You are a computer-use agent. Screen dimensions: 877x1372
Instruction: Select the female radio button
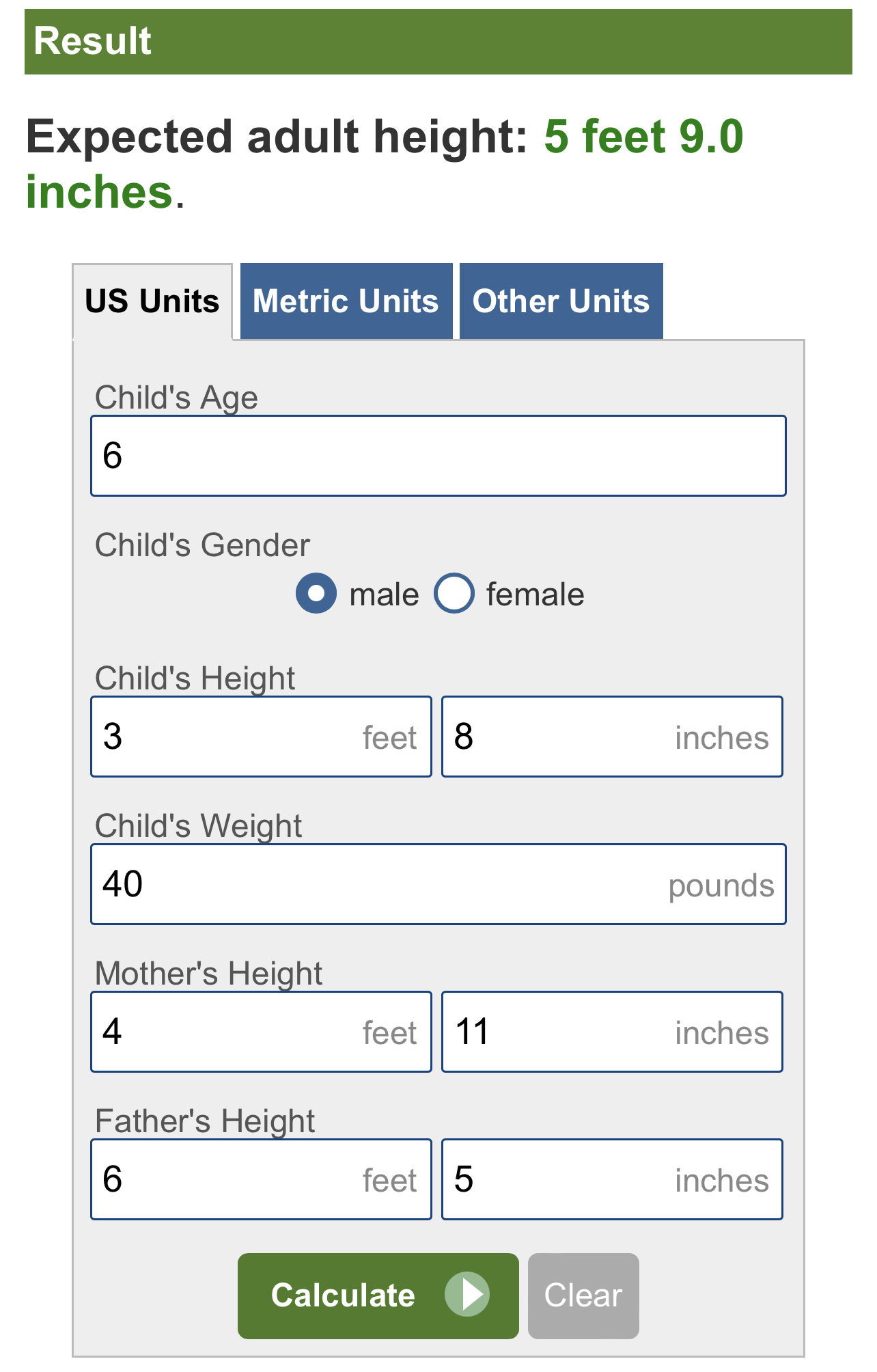pyautogui.click(x=454, y=593)
